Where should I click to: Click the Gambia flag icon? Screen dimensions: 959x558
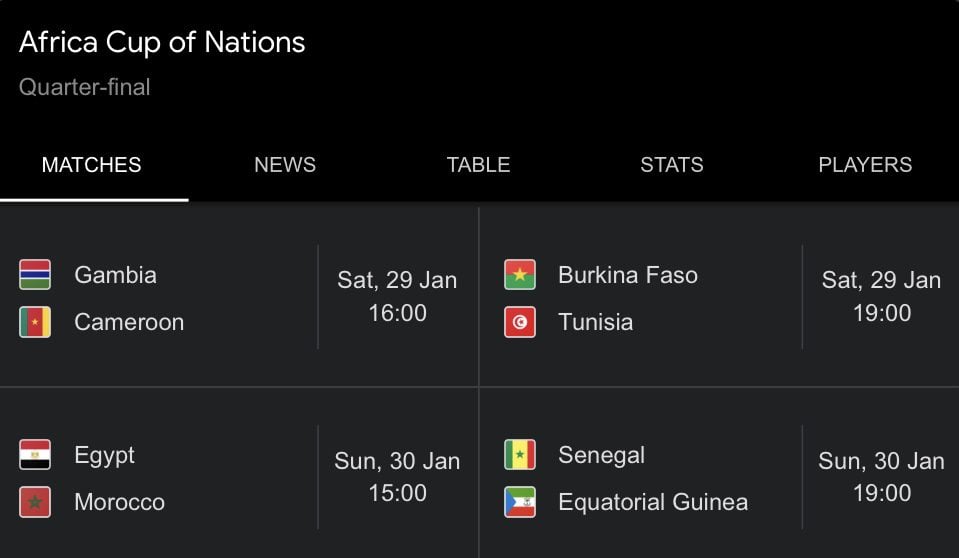pos(35,275)
